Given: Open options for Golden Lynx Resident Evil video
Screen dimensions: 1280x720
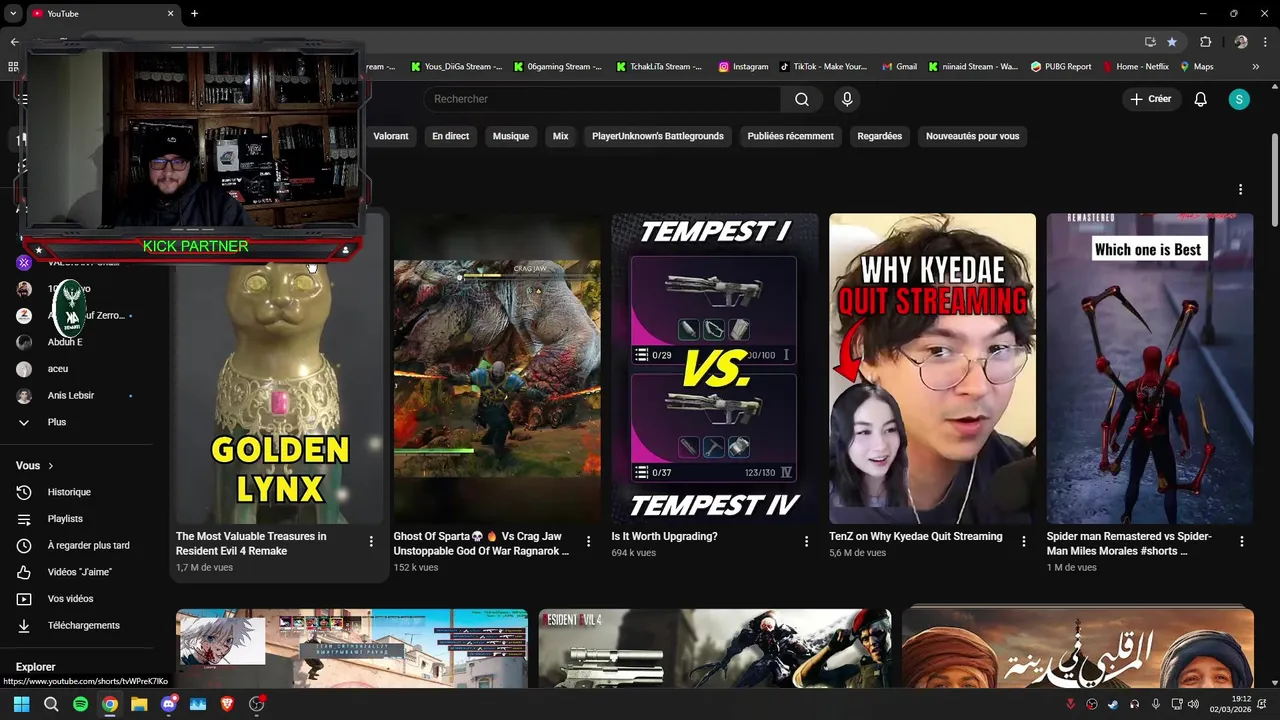Looking at the screenshot, I should point(371,541).
